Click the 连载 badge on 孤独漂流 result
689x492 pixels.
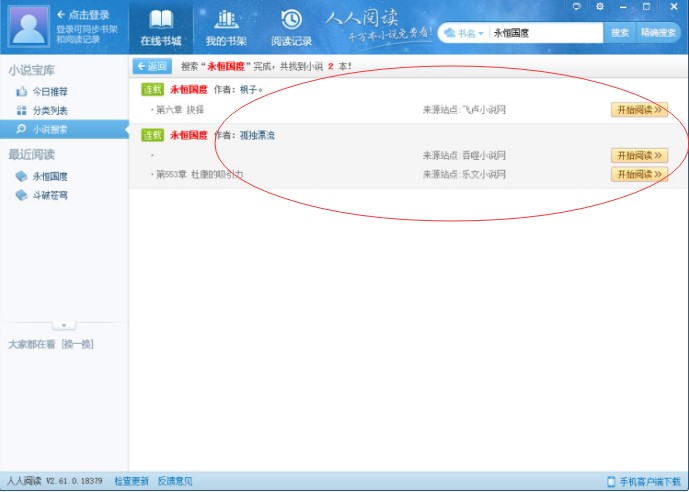point(152,135)
